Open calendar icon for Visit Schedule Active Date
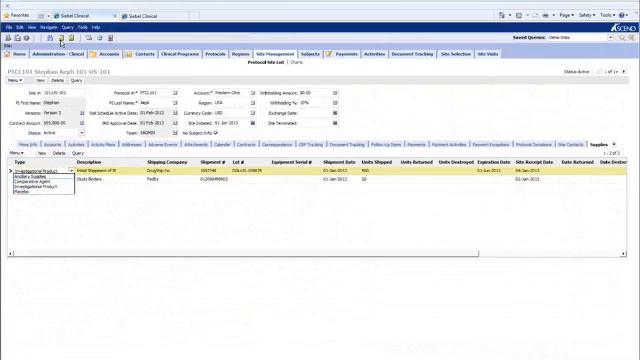640x360 pixels. [x=175, y=113]
